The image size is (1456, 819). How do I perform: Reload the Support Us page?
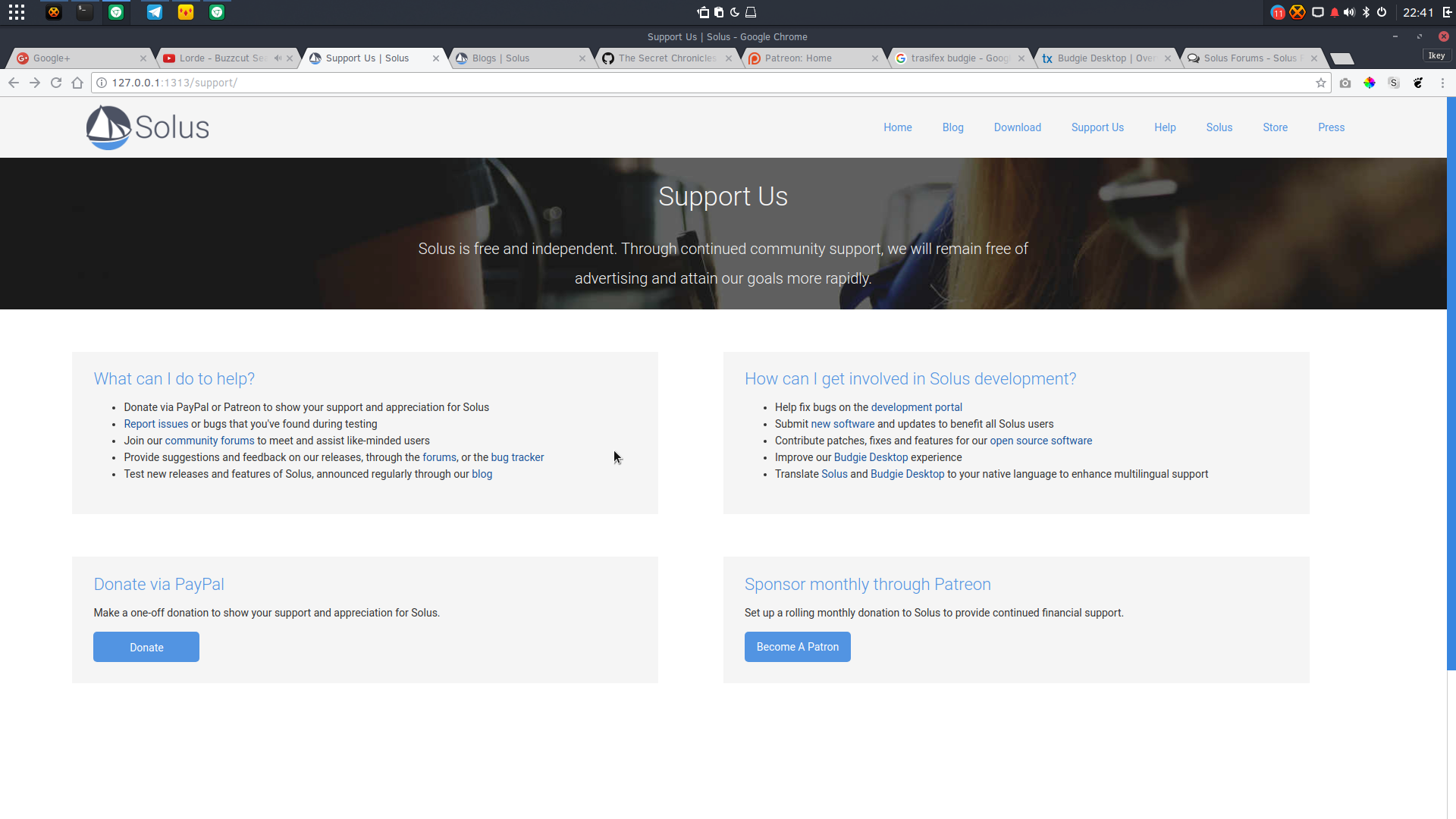pos(56,83)
